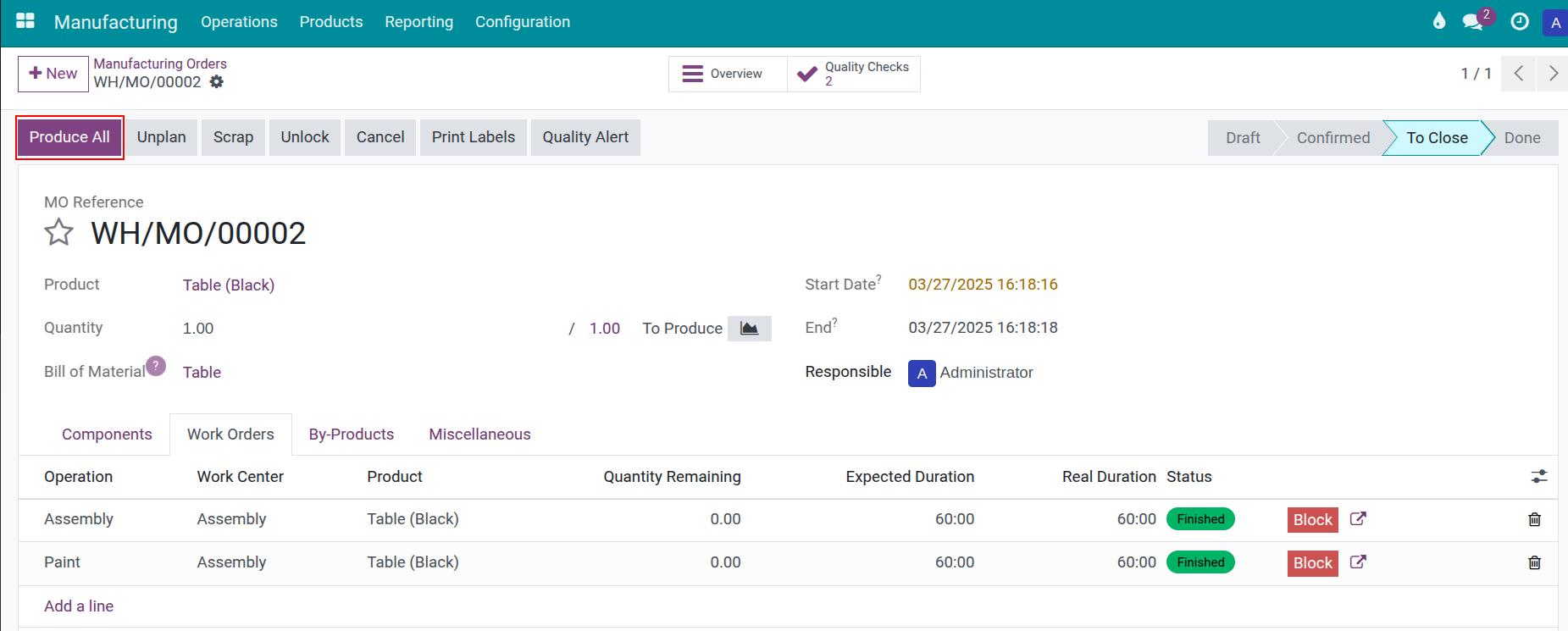
Task: Open the chat messages icon
Action: point(1473,22)
